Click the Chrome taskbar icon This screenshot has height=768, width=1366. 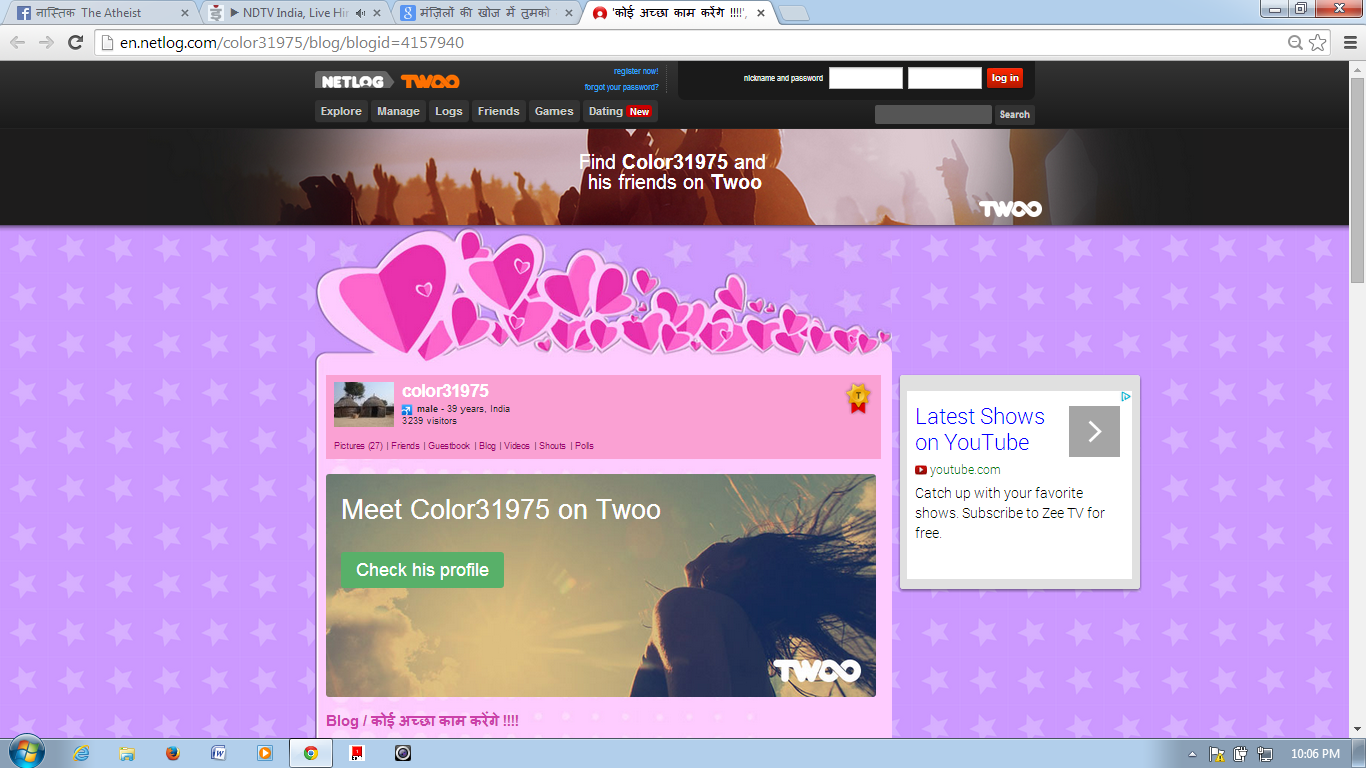[x=311, y=753]
